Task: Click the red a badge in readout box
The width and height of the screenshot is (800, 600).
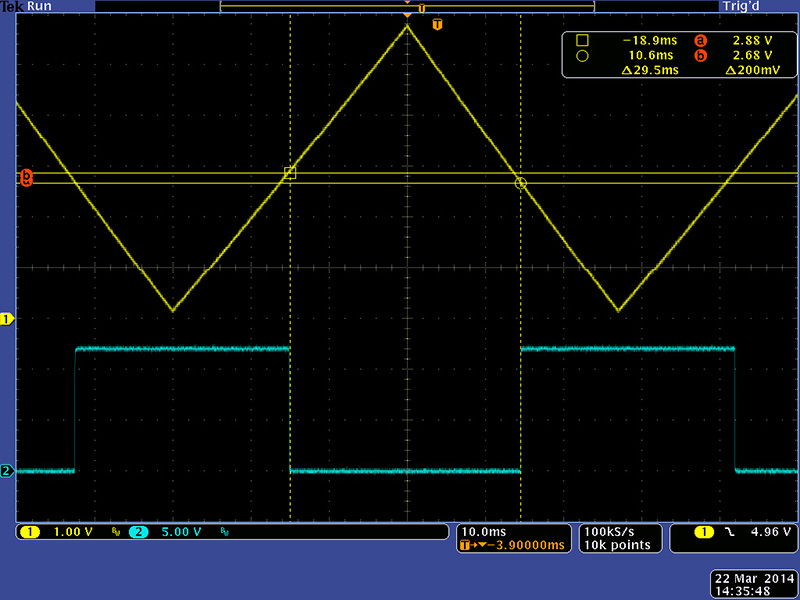Action: tap(701, 41)
